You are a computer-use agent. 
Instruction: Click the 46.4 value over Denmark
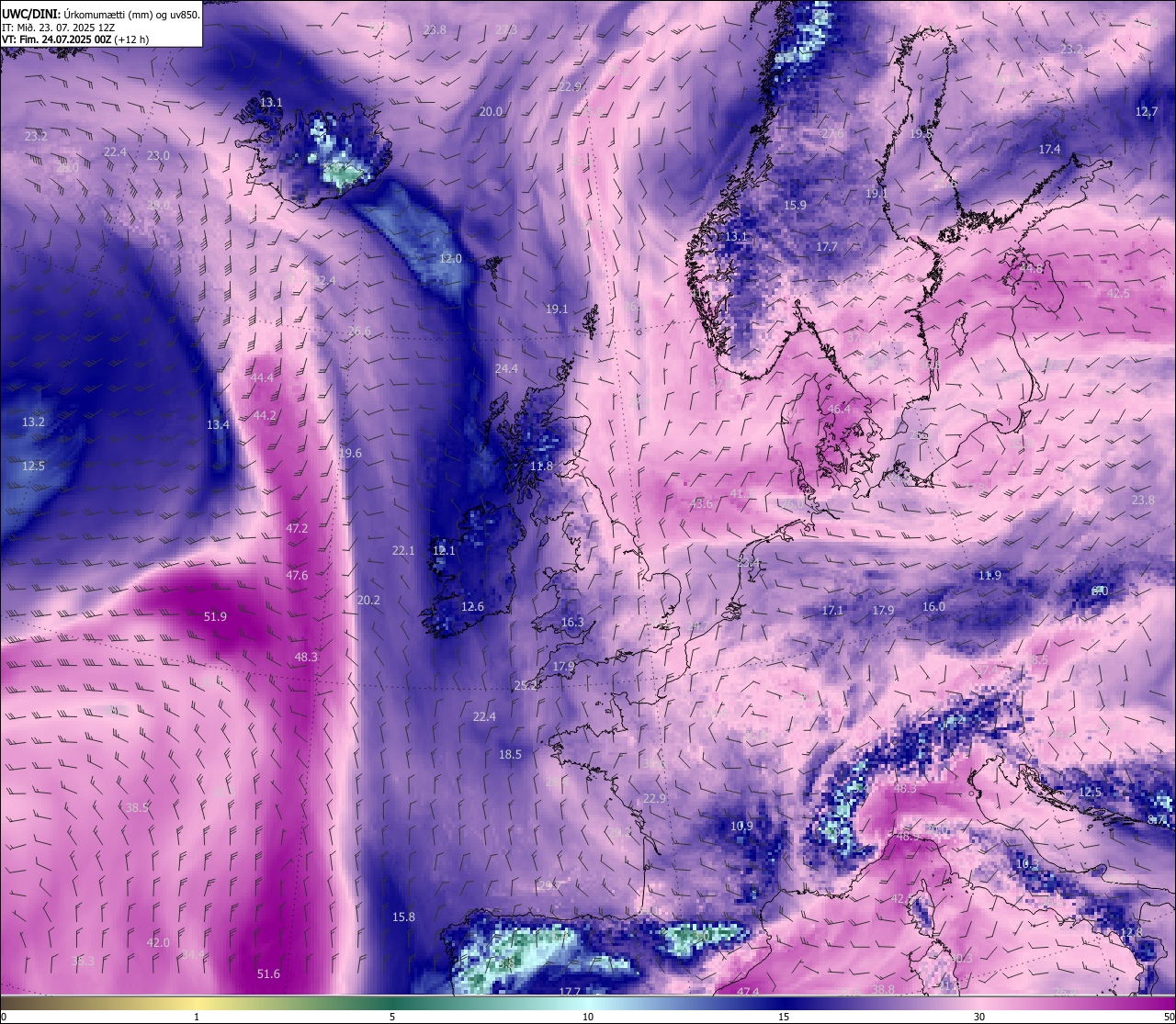pos(839,409)
